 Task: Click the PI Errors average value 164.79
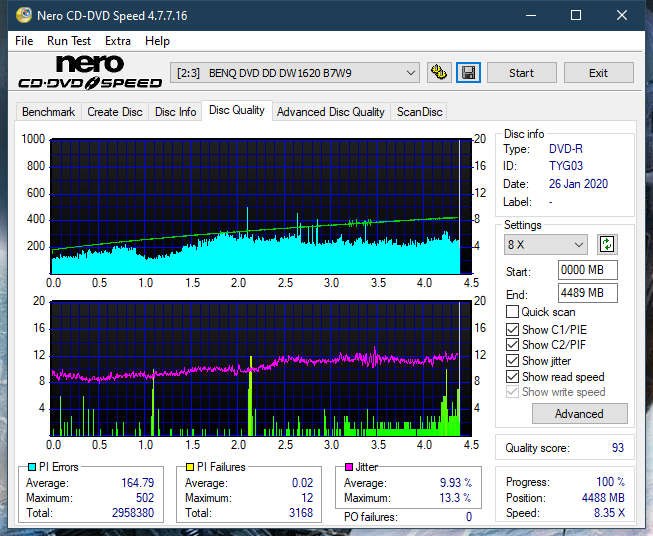click(x=137, y=483)
